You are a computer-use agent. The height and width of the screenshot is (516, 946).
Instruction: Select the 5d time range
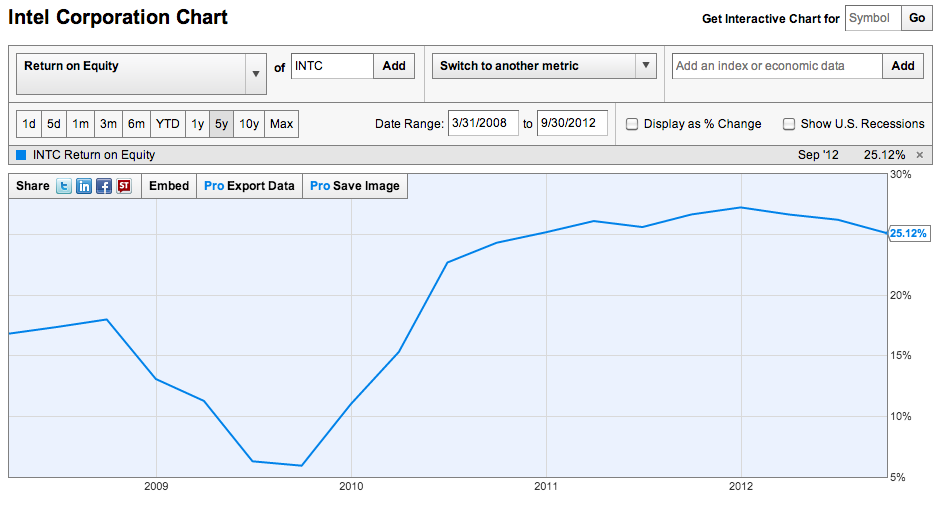pos(54,124)
